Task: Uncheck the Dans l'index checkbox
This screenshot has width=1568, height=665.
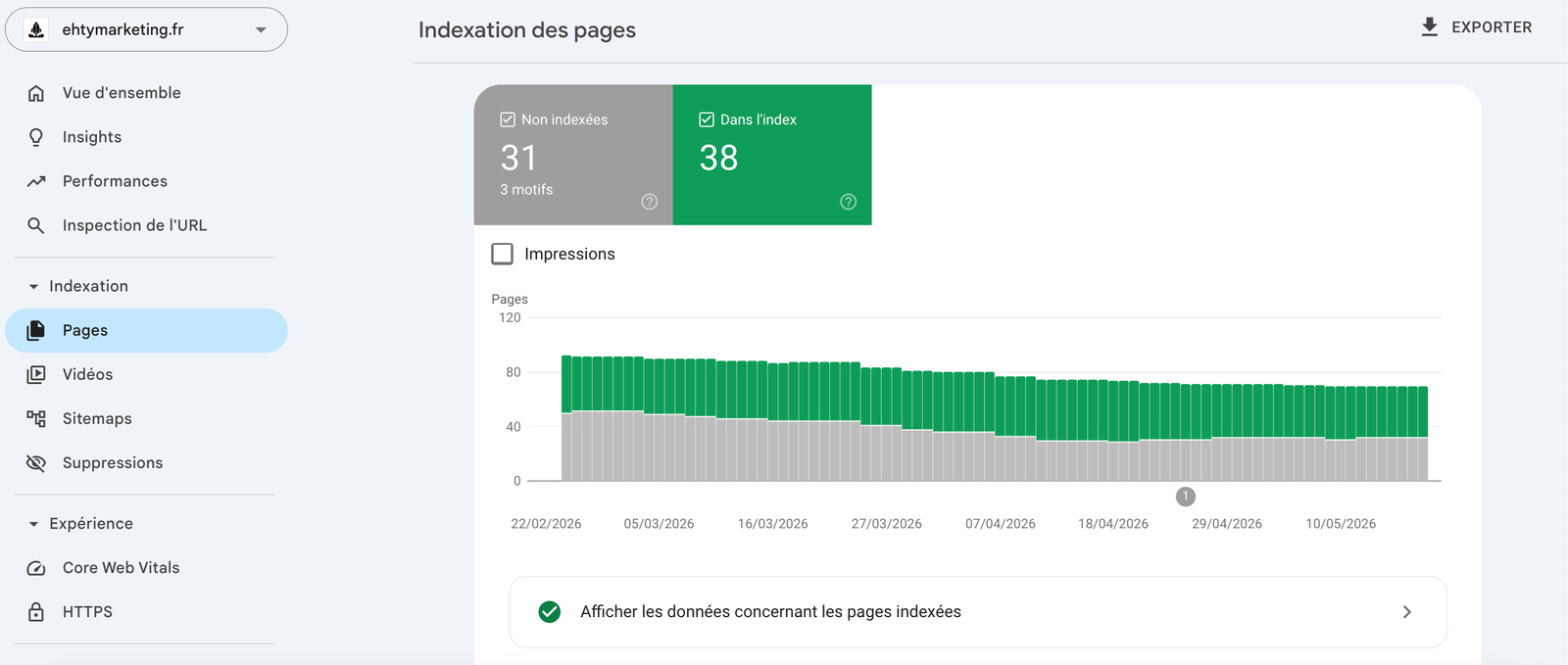Action: pyautogui.click(x=707, y=119)
